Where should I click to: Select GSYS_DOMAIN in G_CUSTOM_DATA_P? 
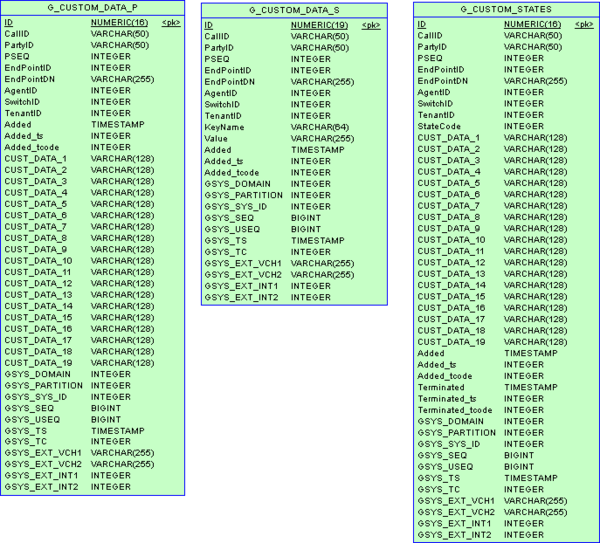(x=38, y=374)
